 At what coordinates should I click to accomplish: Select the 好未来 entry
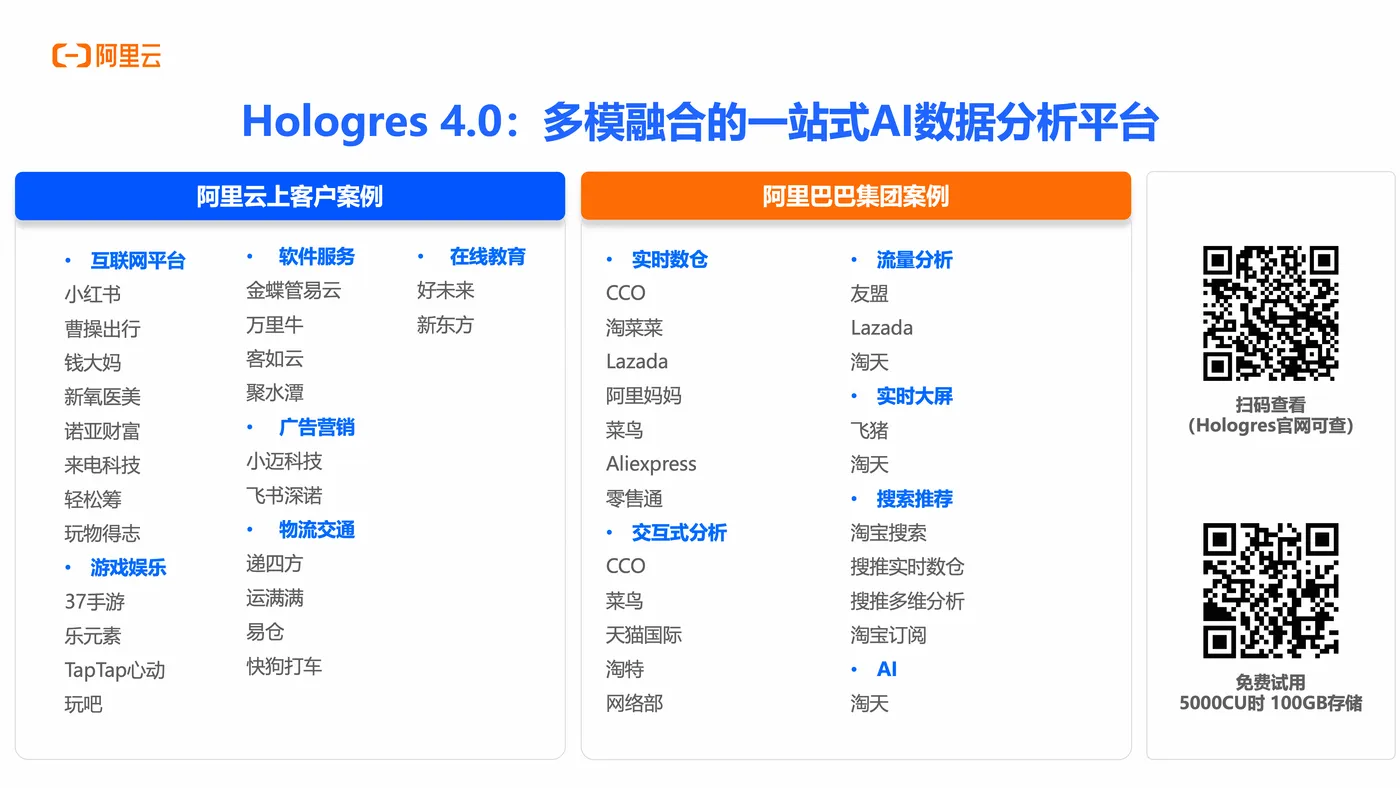(x=446, y=291)
